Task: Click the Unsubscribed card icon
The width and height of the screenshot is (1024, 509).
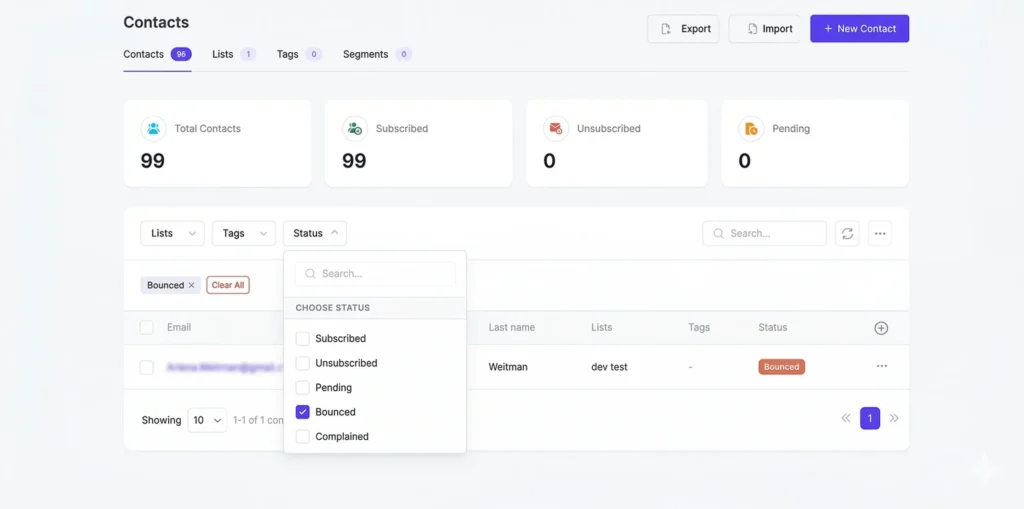Action: pyautogui.click(x=555, y=128)
